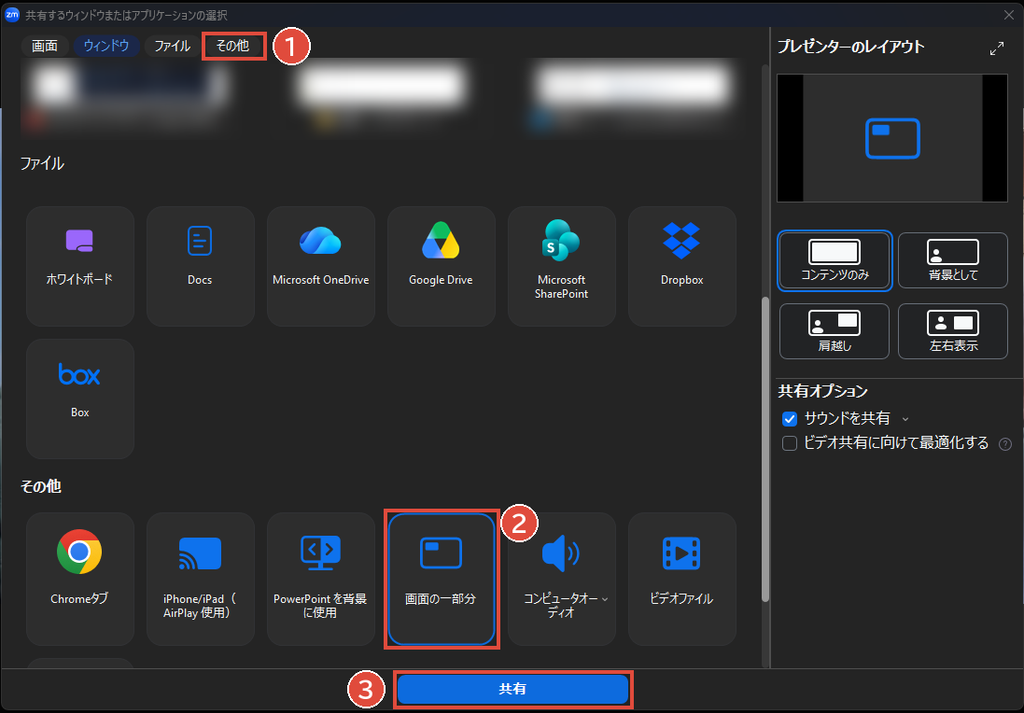This screenshot has height=713, width=1024.
Task: Select the コンテンツのみ layout
Action: (835, 261)
